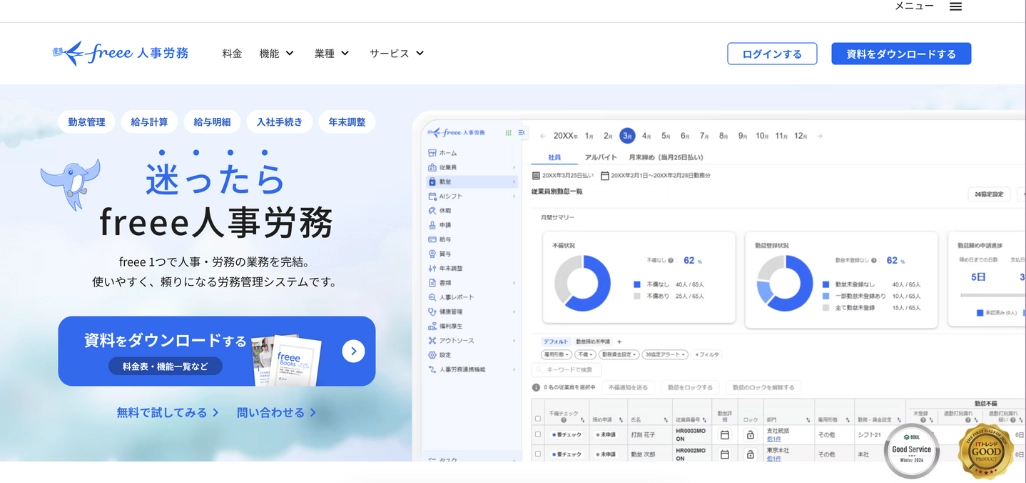
Task: Open the 賞与 sidebar icon
Action: pos(432,254)
